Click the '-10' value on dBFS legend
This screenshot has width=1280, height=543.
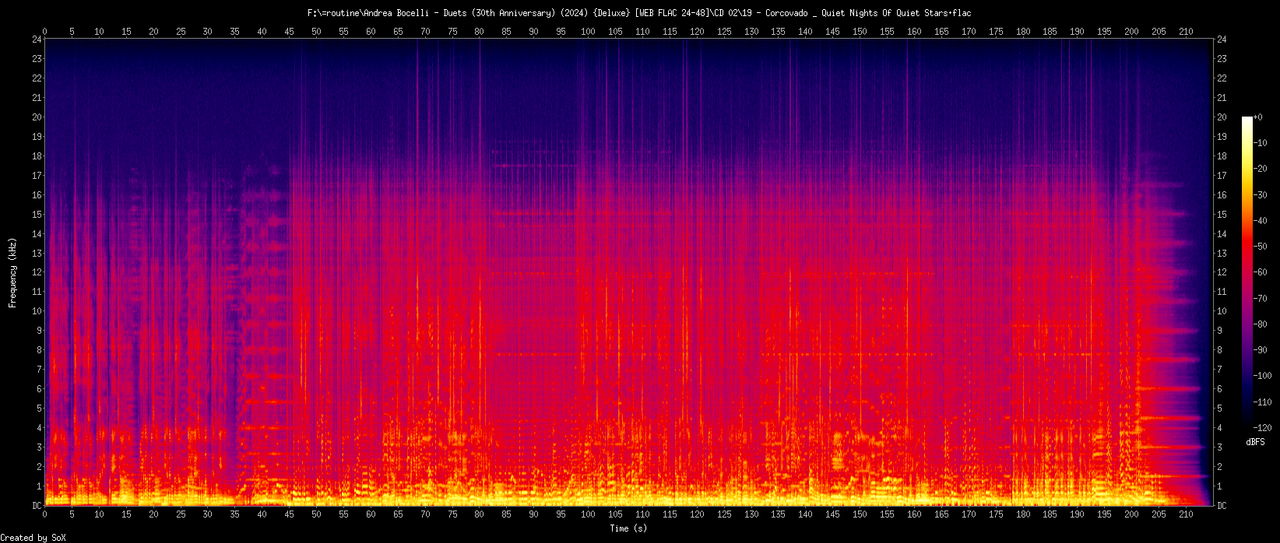[x=1260, y=143]
